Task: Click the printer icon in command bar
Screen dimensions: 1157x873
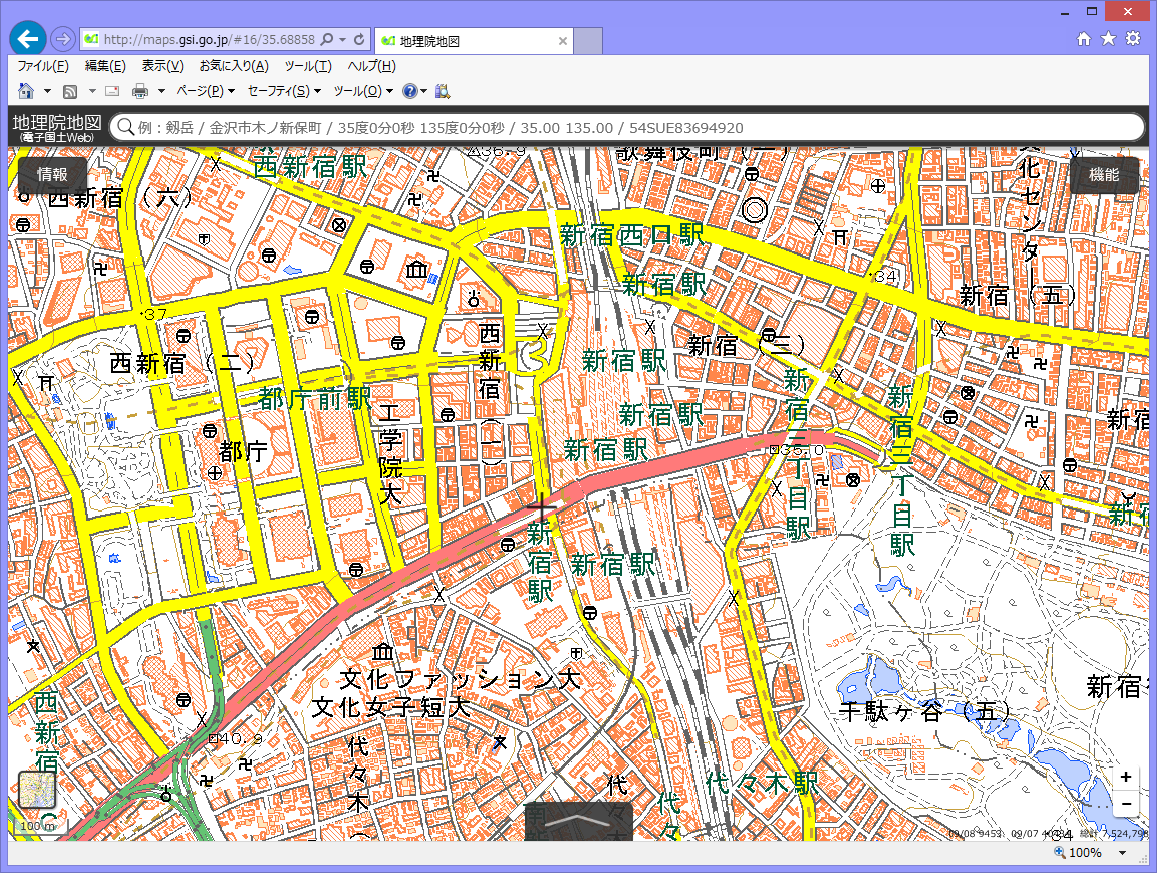Action: point(140,91)
